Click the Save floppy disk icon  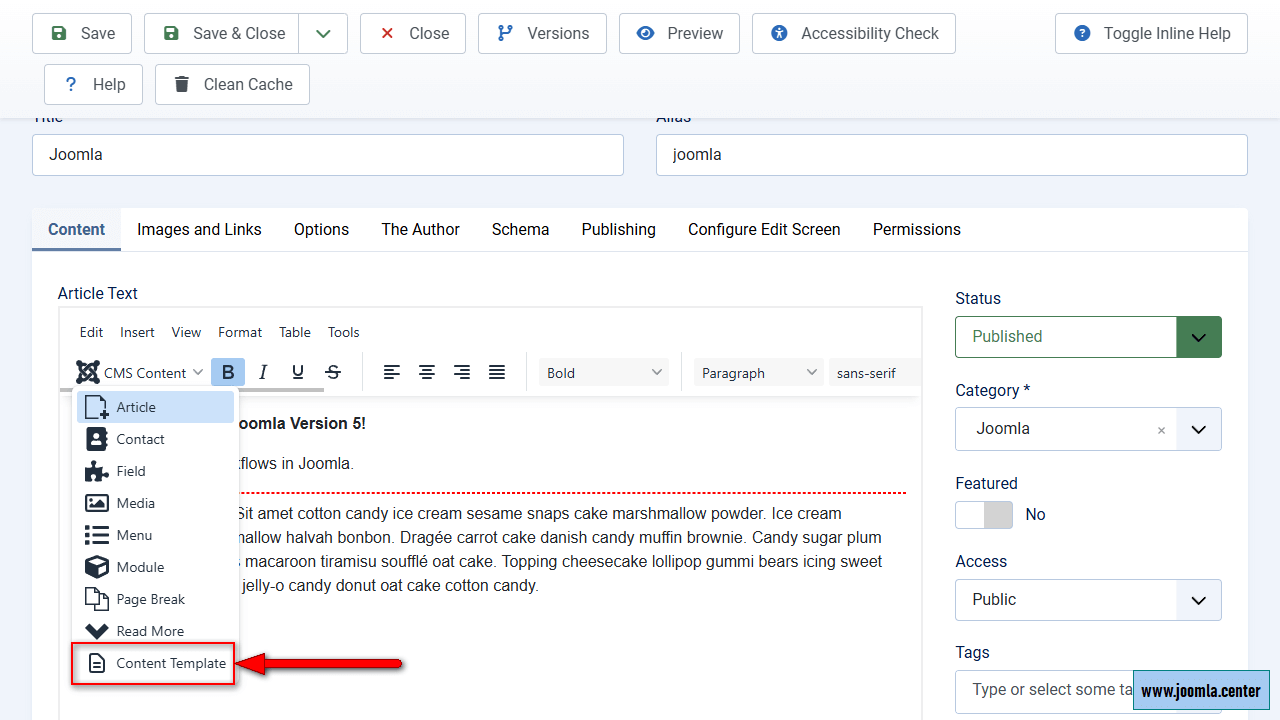[59, 33]
